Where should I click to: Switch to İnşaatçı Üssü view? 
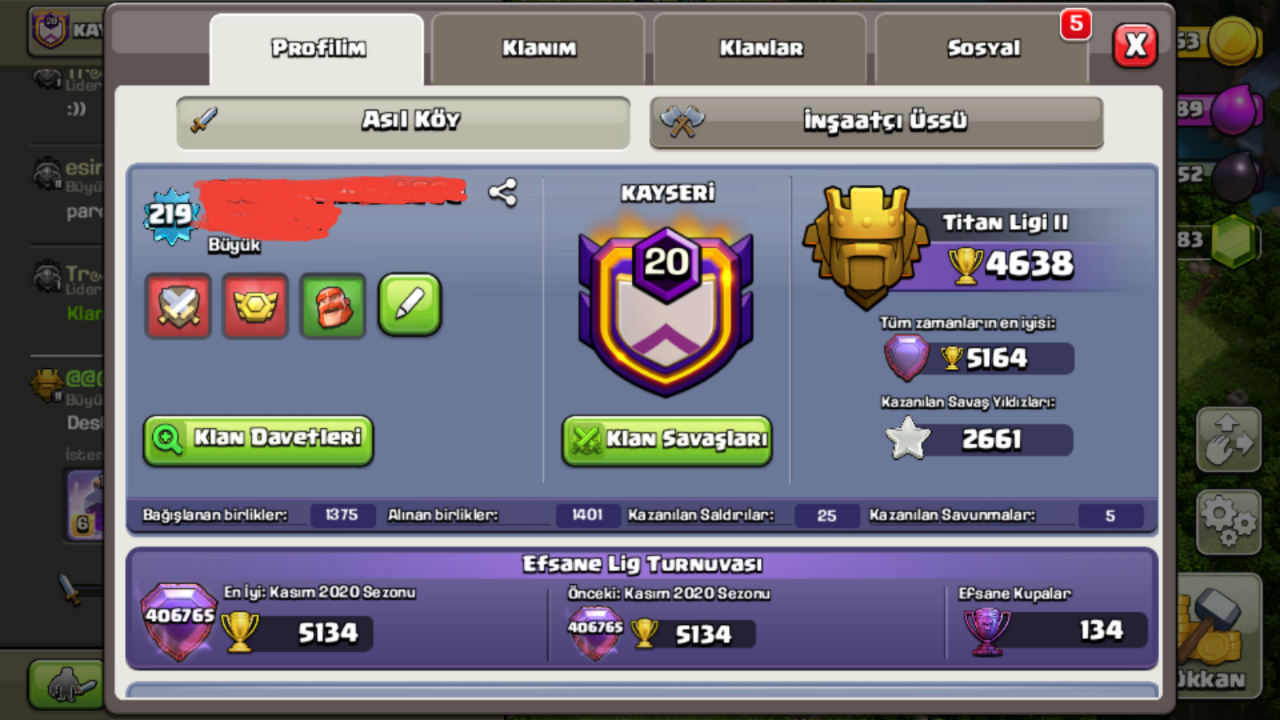(876, 122)
